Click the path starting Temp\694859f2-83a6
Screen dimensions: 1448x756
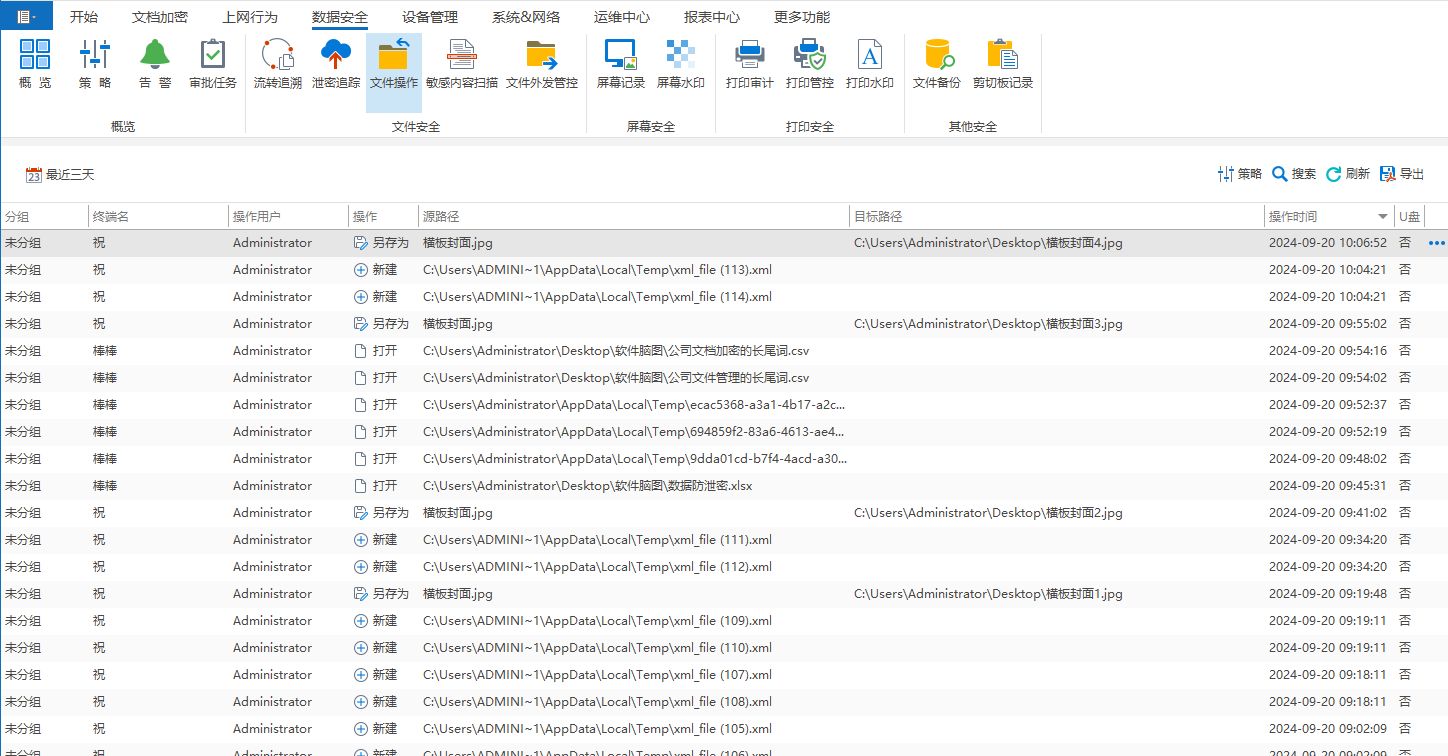click(x=635, y=432)
